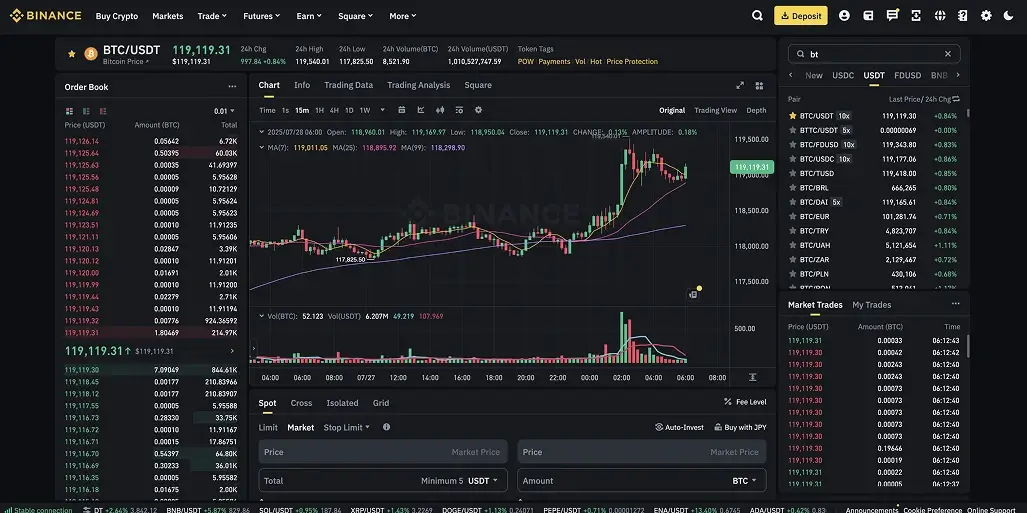Screen dimensions: 1027x513
Task: Show only bids order book view
Action: tap(86, 111)
